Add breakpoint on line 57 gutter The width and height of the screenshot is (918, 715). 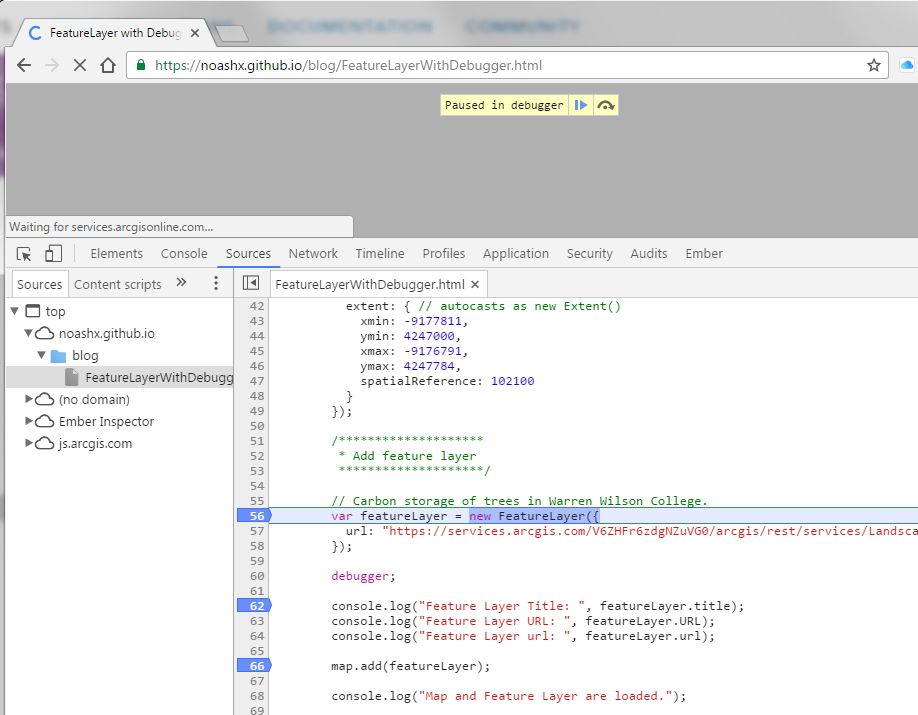click(x=256, y=531)
